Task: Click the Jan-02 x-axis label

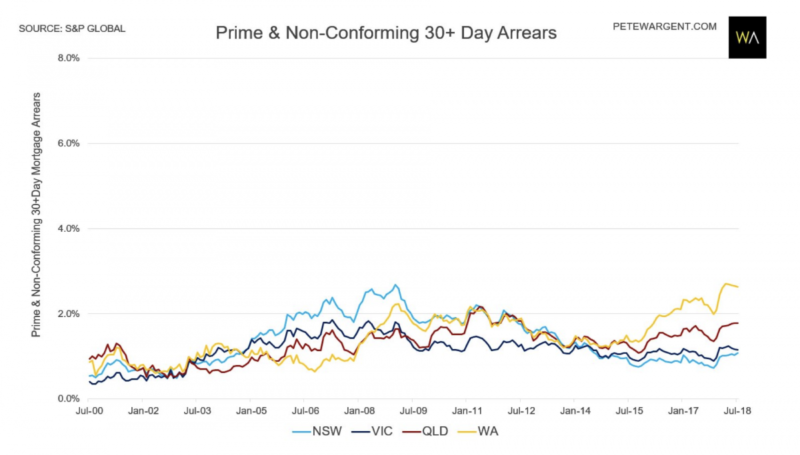Action: (144, 411)
